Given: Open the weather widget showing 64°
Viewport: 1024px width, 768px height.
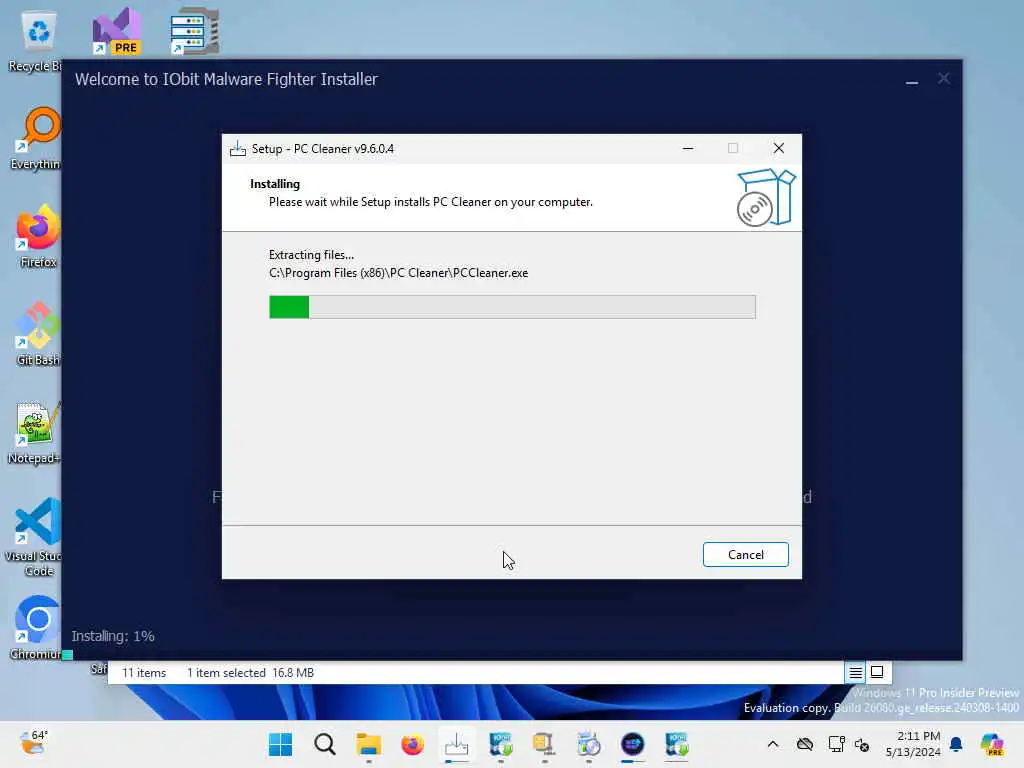Looking at the screenshot, I should coord(34,743).
